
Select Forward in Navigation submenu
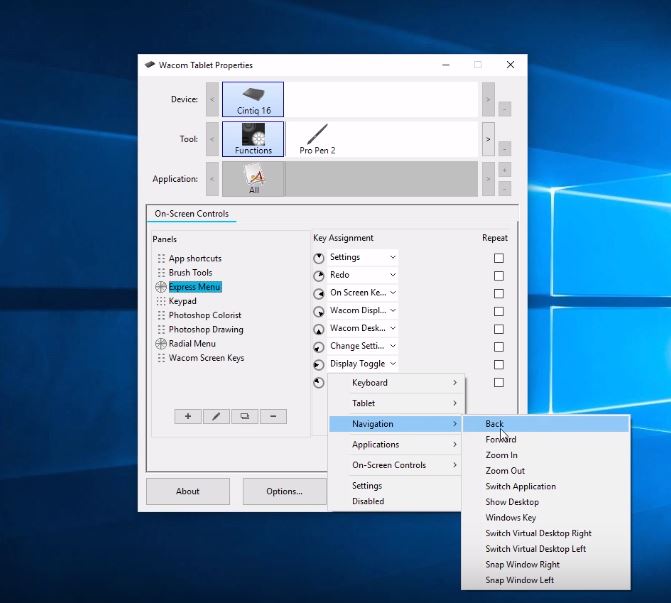[x=546, y=440]
